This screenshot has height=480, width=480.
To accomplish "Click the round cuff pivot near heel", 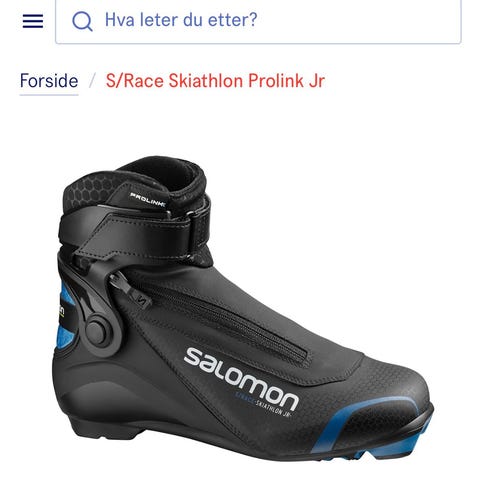I will click(x=97, y=331).
